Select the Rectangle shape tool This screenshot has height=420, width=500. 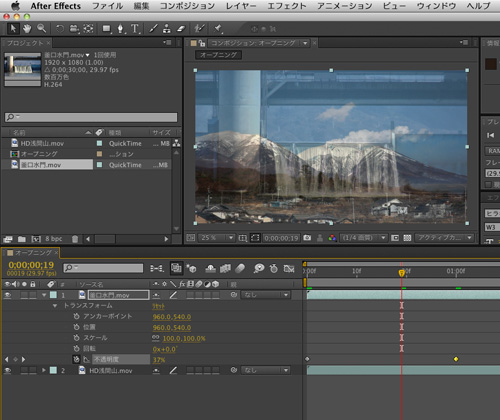click(x=106, y=29)
